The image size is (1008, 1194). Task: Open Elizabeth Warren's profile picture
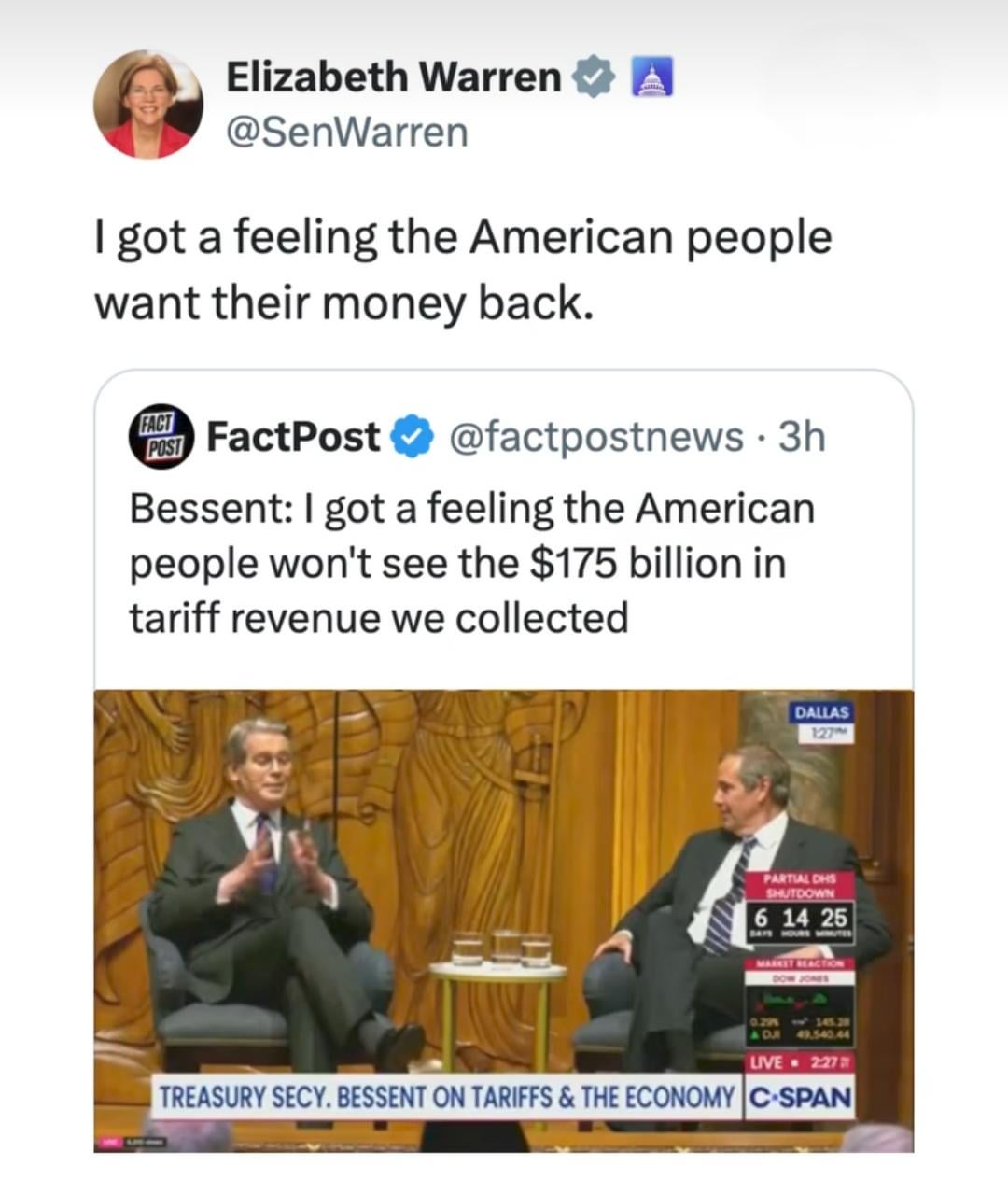(148, 104)
